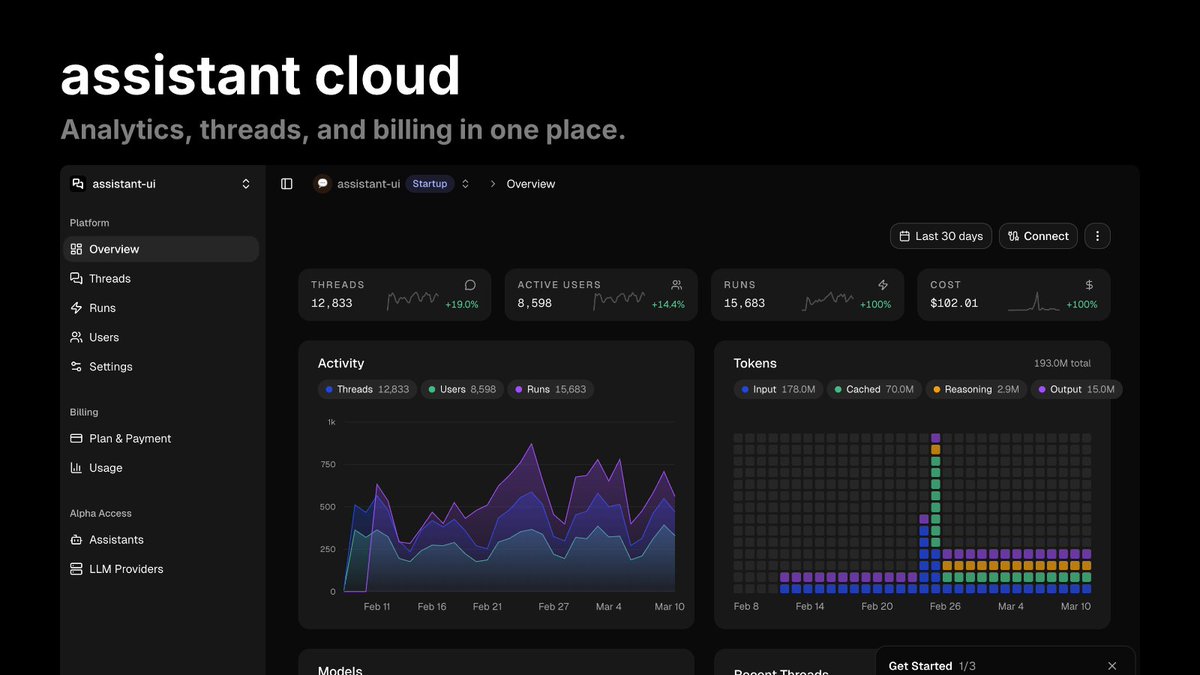Toggle the Input tokens legend chip
The image size is (1200, 675).
778,389
